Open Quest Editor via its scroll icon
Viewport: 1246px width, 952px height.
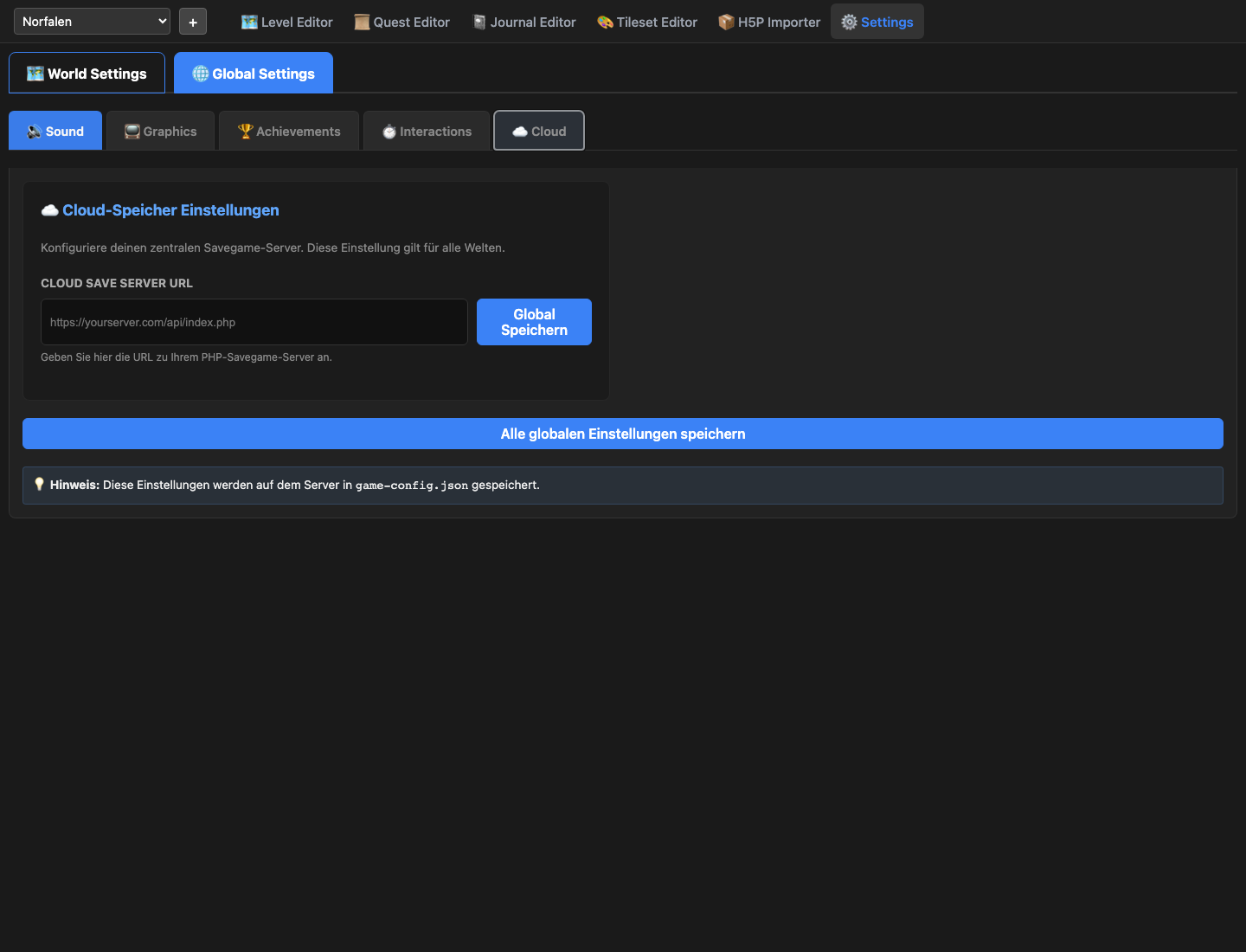point(362,23)
